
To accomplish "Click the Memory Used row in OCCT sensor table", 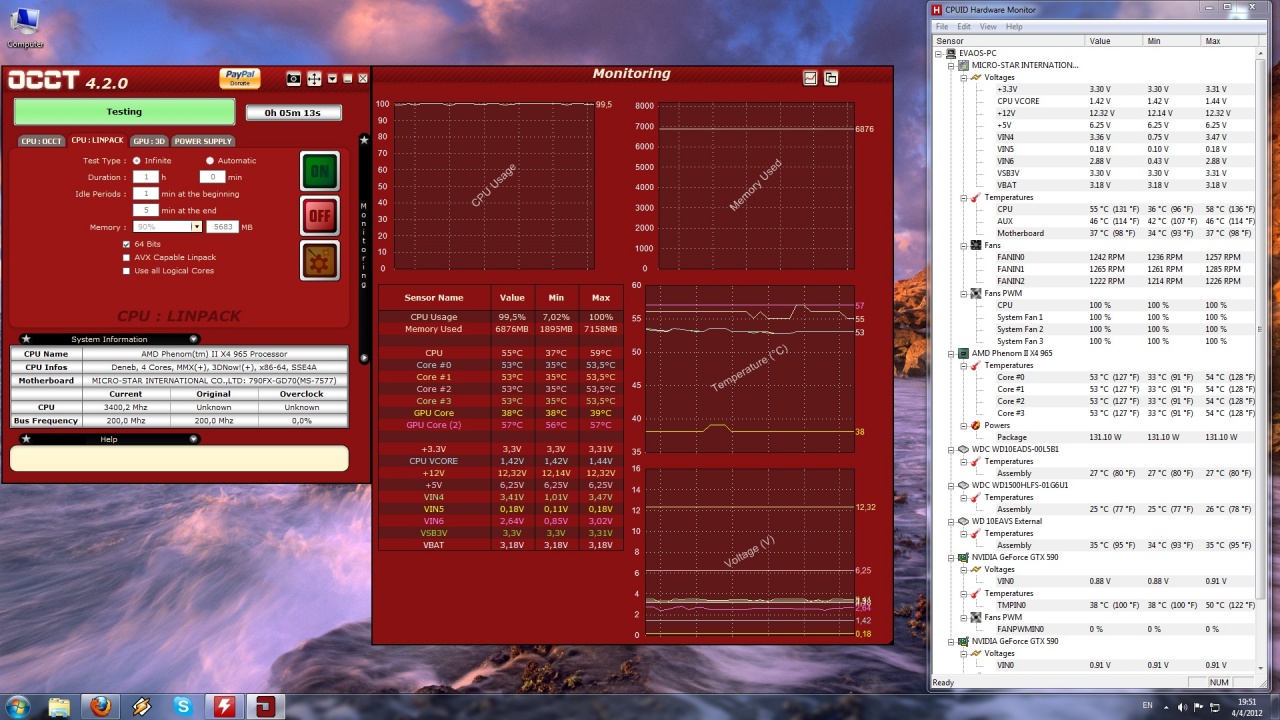I will (501, 329).
